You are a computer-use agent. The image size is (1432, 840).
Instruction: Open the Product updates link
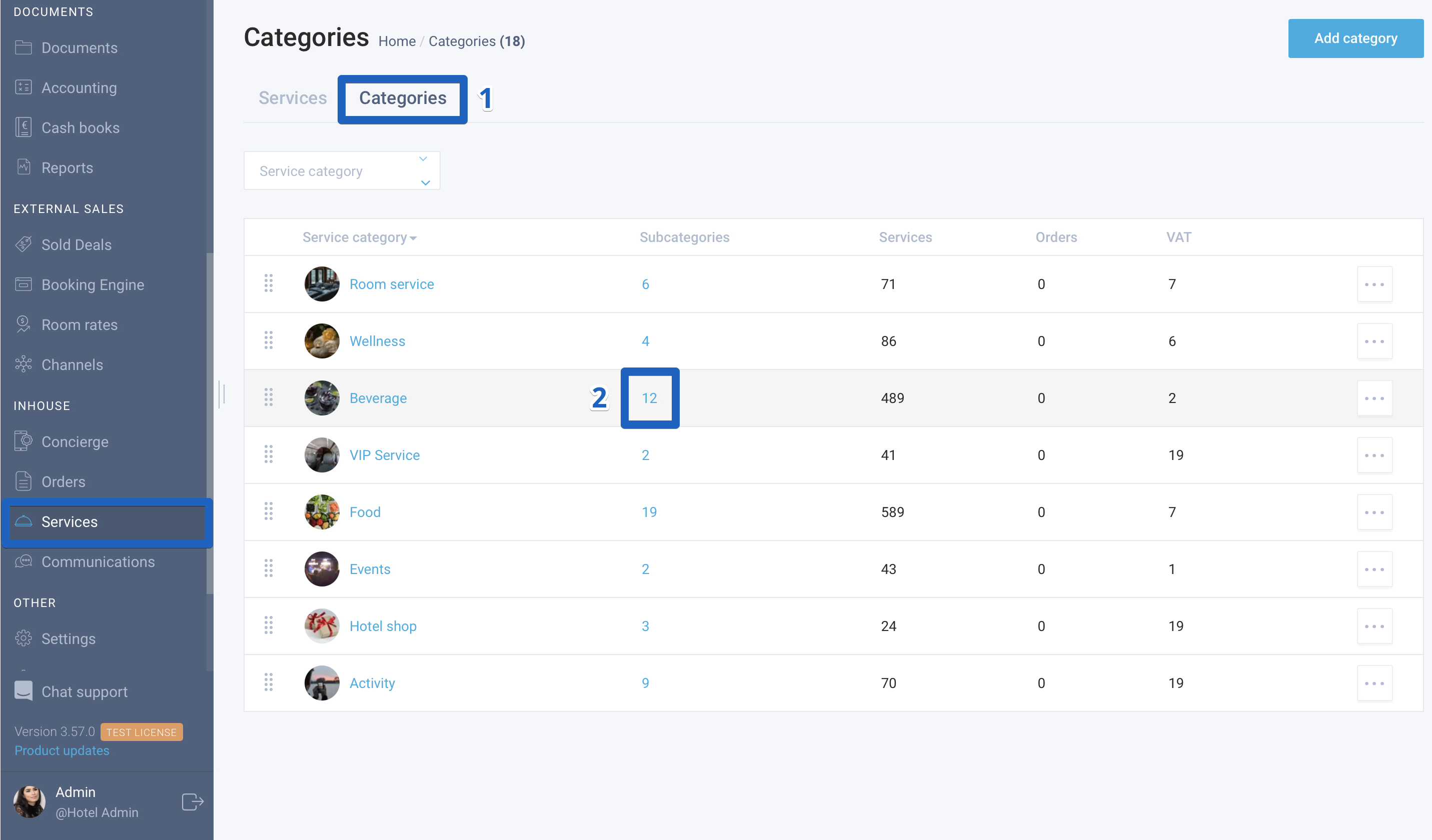[62, 750]
